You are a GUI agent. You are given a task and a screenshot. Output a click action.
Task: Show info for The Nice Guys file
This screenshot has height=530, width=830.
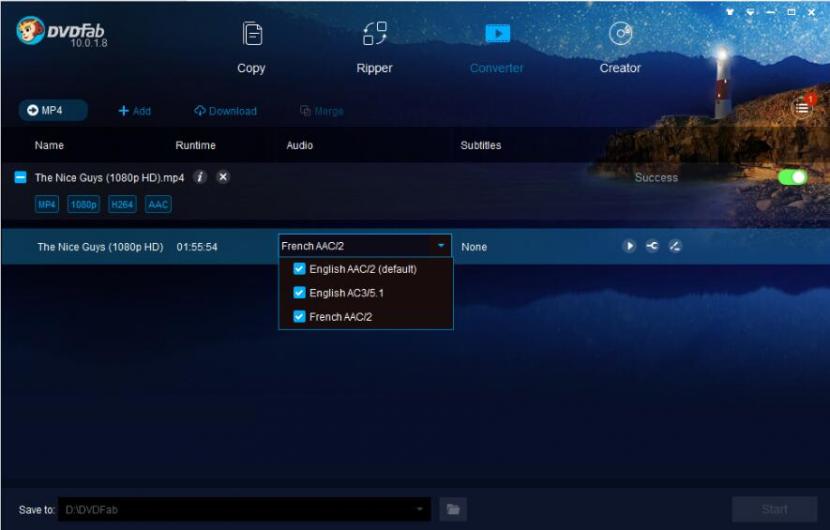200,177
